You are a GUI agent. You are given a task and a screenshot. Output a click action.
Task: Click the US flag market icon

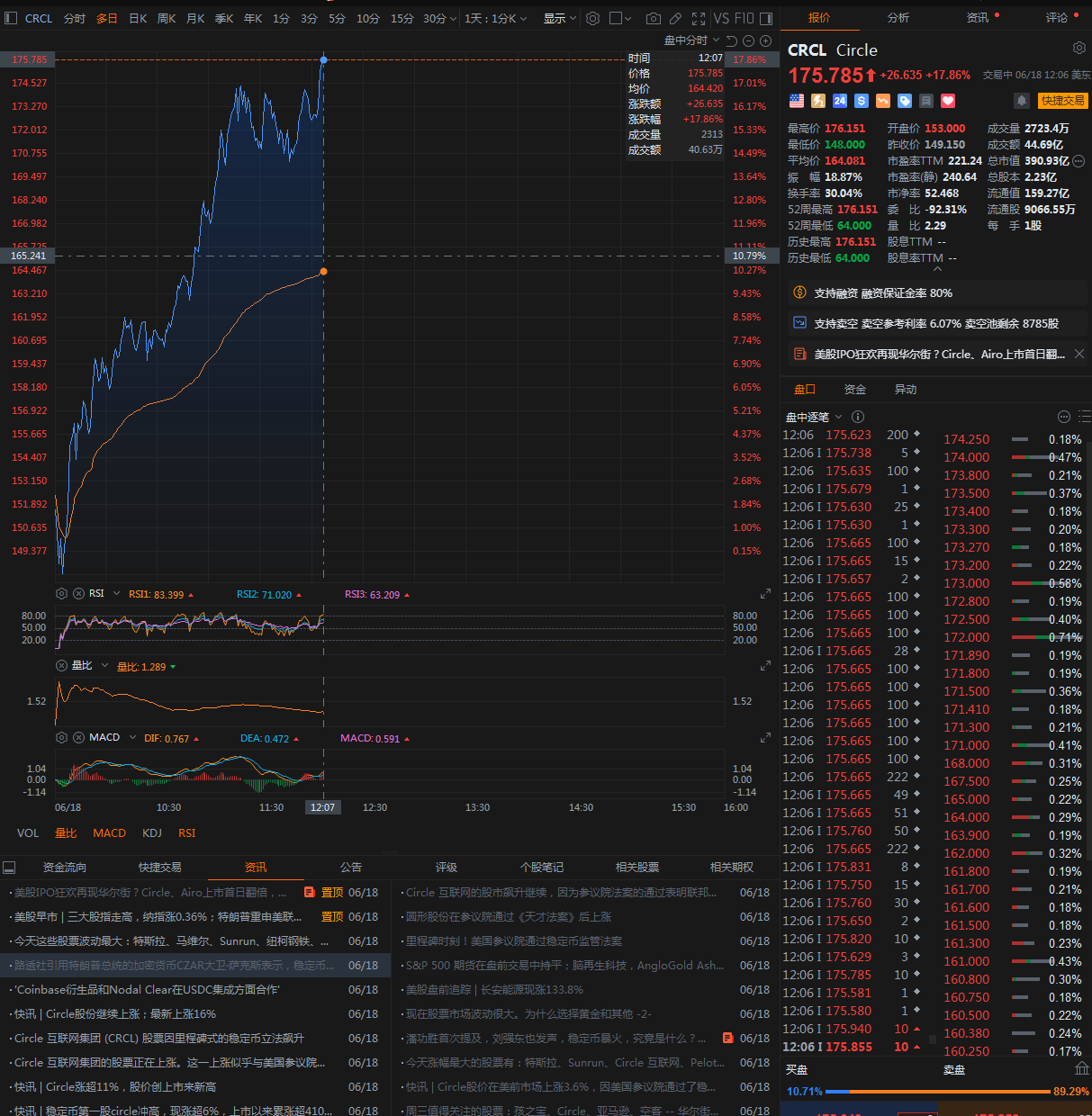796,101
